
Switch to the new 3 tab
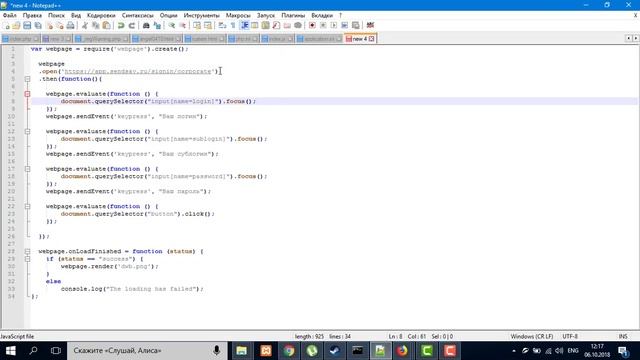click(x=57, y=39)
